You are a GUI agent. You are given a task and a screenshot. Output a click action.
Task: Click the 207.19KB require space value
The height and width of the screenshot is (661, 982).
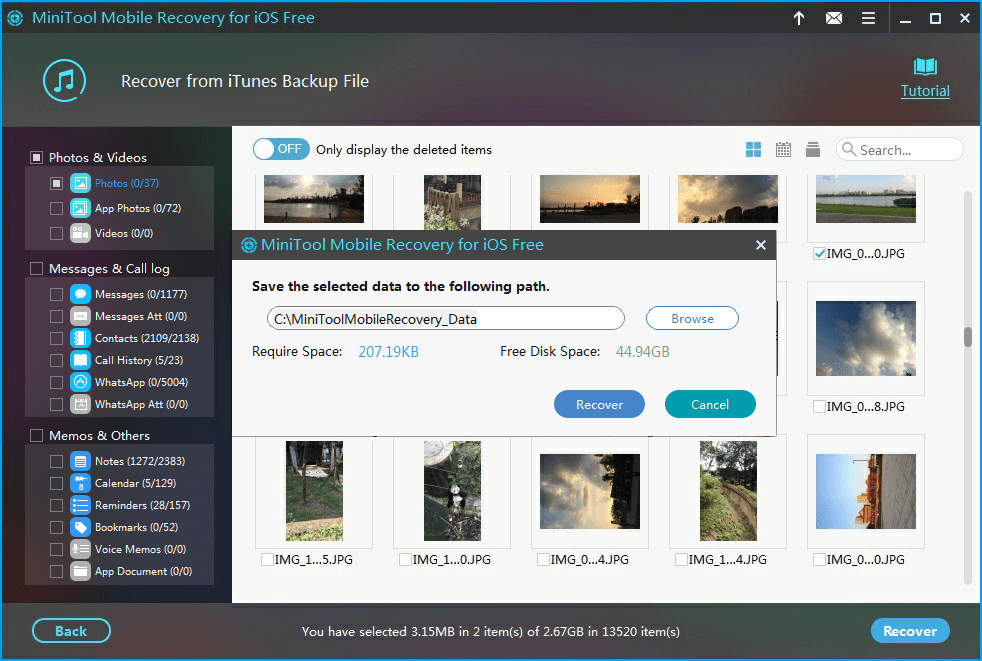click(x=388, y=351)
